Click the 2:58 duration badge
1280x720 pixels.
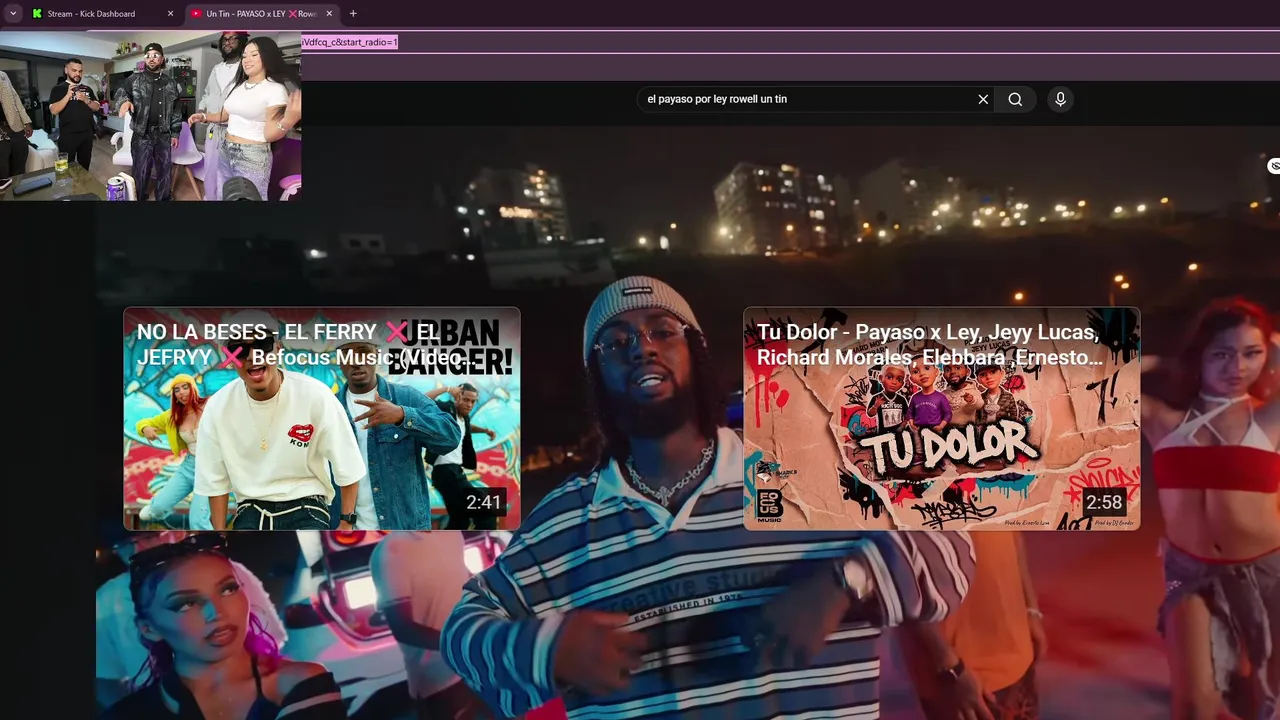1104,502
